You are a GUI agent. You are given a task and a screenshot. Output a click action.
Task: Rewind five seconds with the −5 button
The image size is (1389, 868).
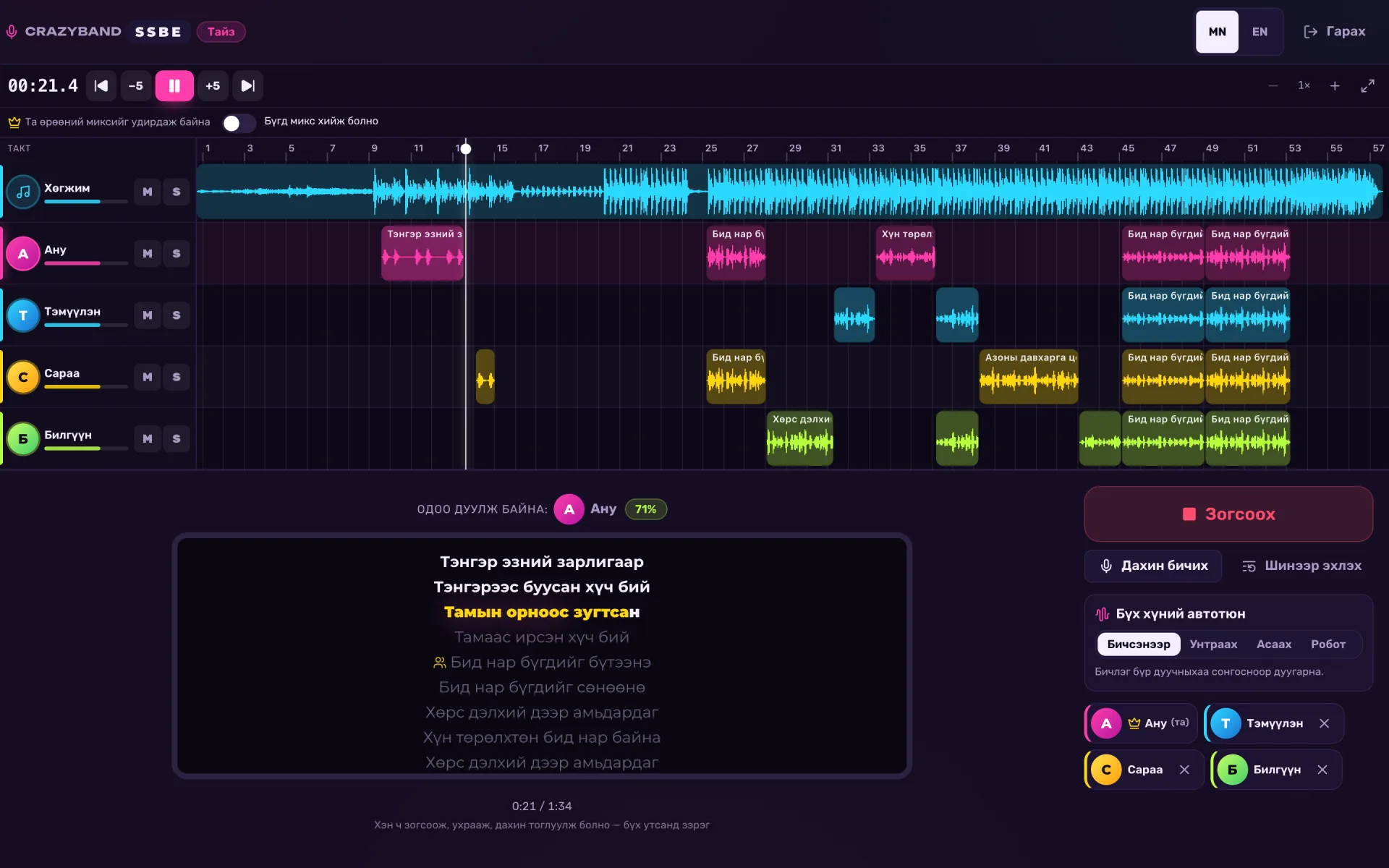pyautogui.click(x=136, y=85)
